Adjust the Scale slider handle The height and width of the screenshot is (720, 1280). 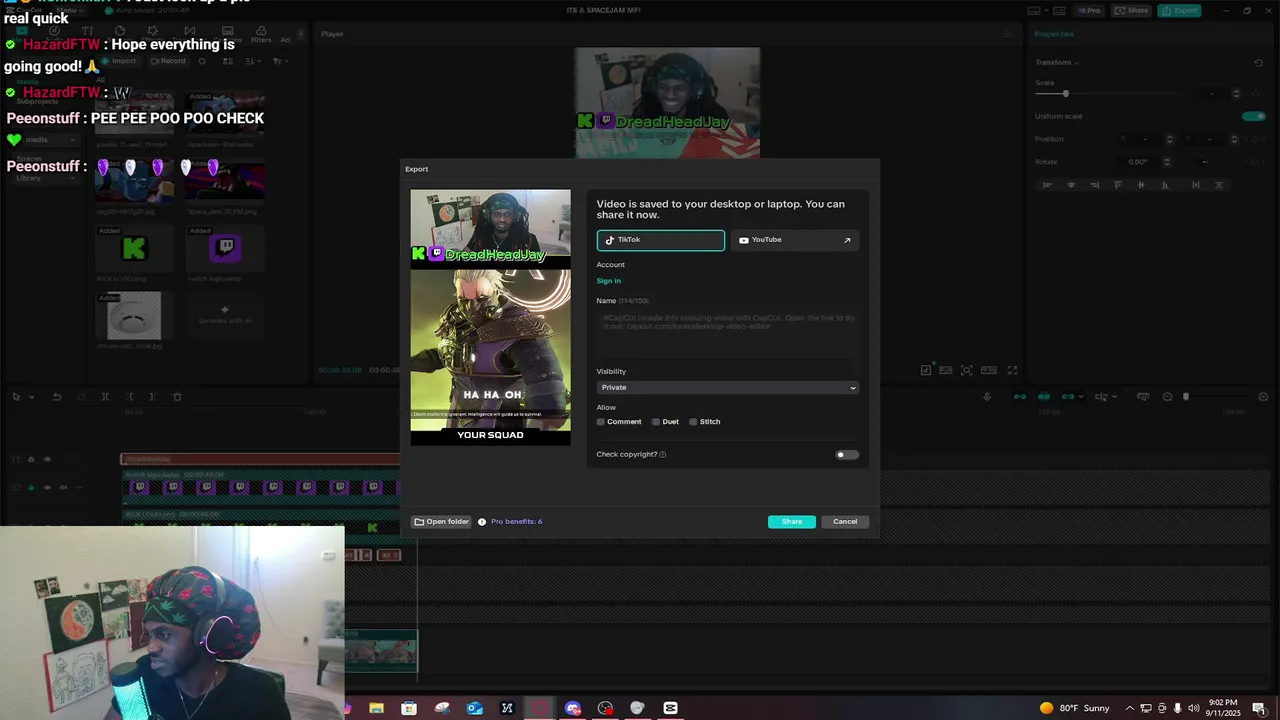click(1066, 94)
